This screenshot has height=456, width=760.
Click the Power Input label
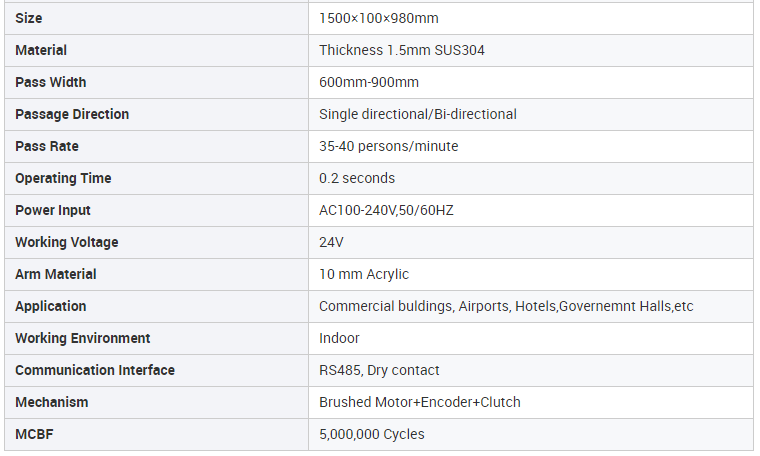[x=53, y=210]
